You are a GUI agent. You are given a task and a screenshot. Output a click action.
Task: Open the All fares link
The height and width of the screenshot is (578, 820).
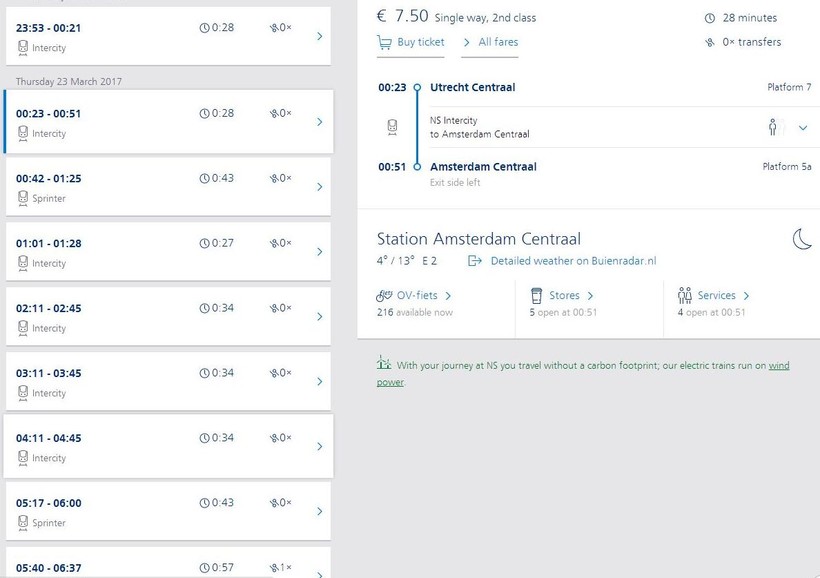point(498,42)
